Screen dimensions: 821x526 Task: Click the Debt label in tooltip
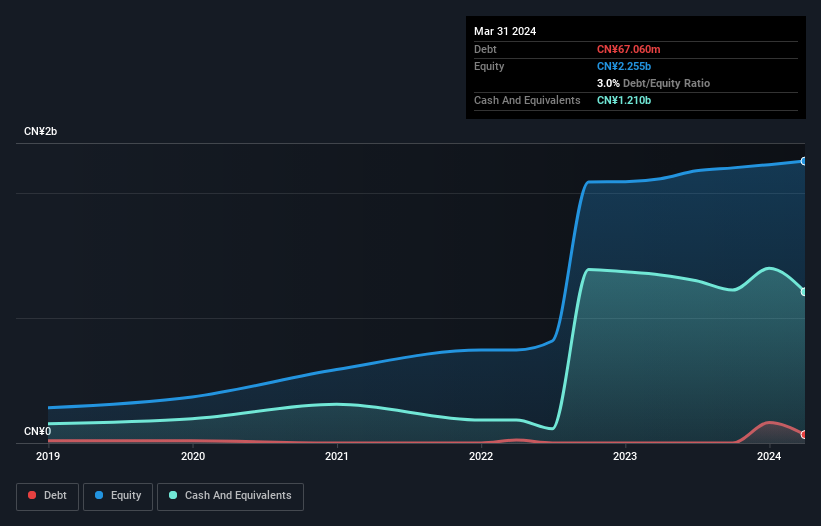click(485, 49)
